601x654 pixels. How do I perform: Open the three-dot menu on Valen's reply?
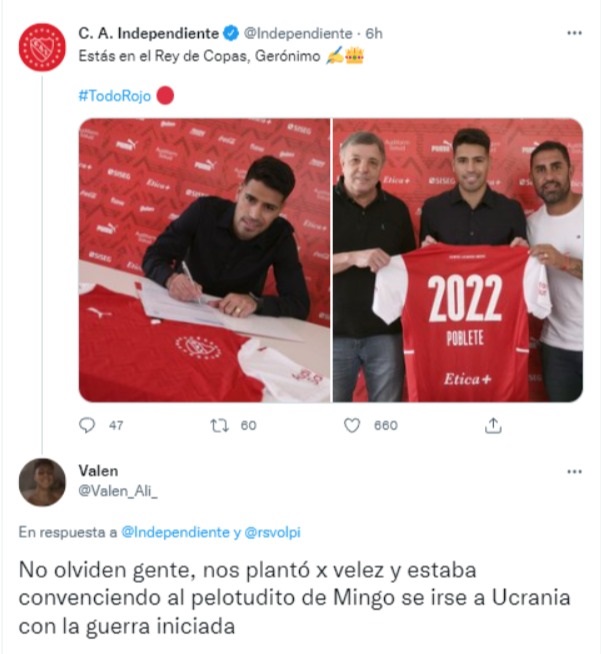pos(575,472)
